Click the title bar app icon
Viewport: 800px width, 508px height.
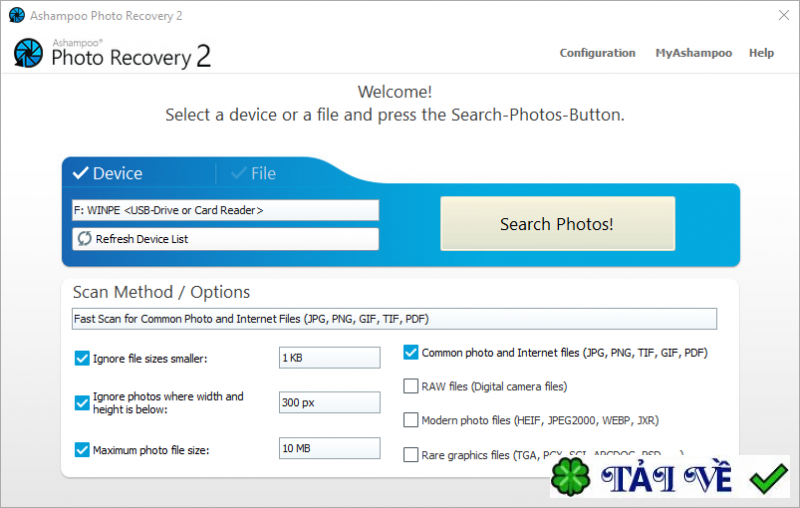coord(17,15)
